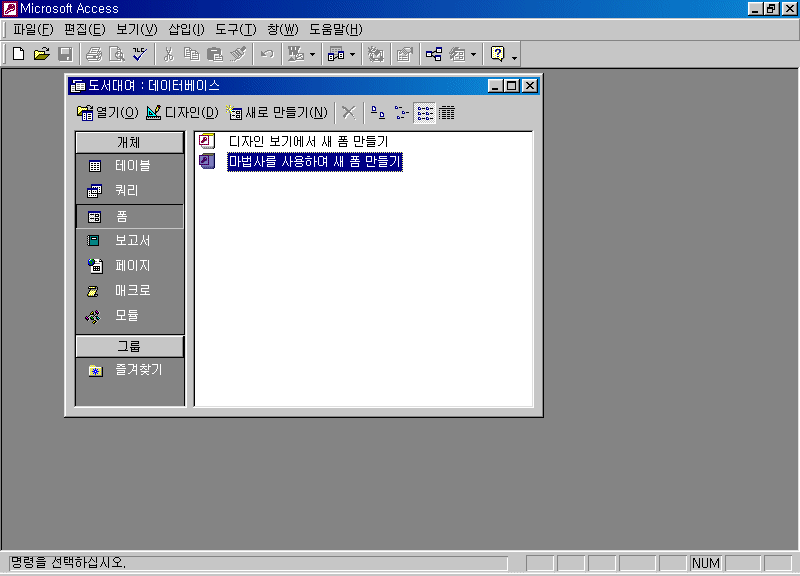Select 마법사를 사용하여 새 폼 만들기
The height and width of the screenshot is (576, 800).
pyautogui.click(x=315, y=162)
